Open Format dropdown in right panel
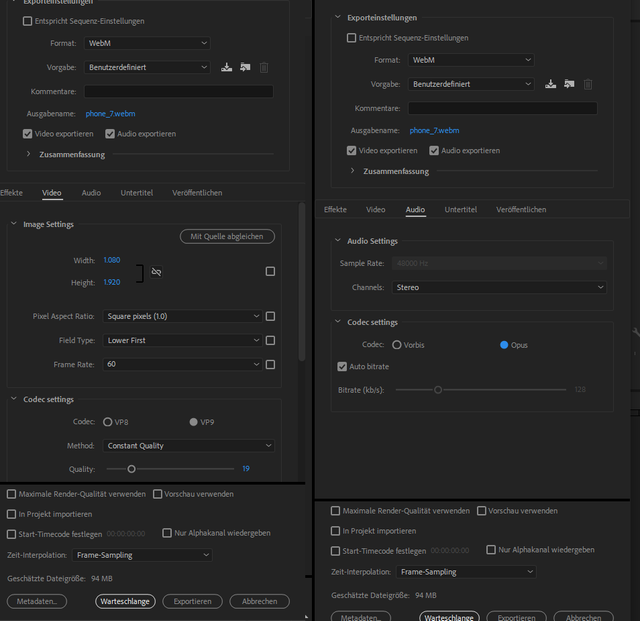 pos(471,60)
